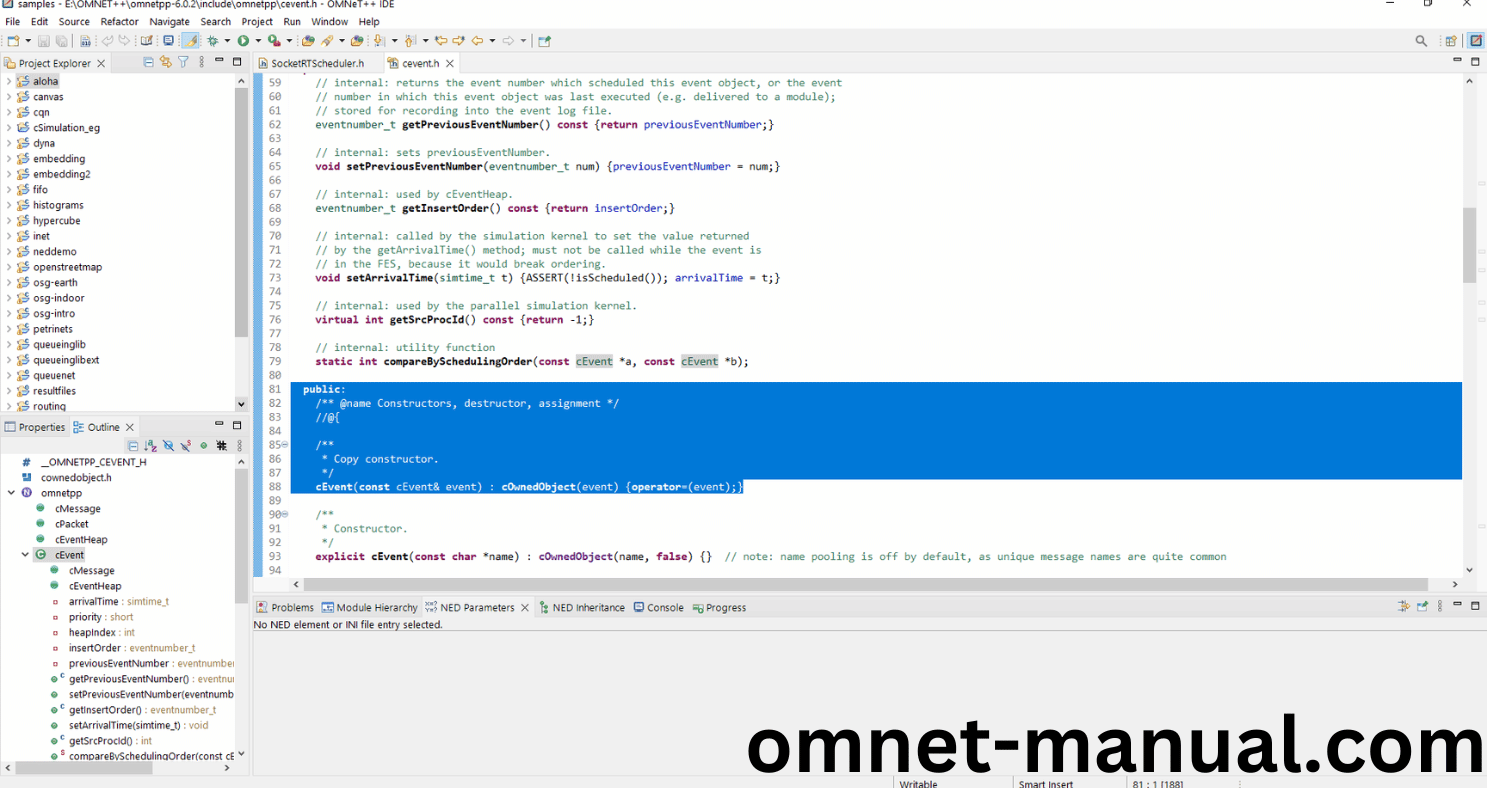Image resolution: width=1487 pixels, height=788 pixels.
Task: Select the routing project in Project Explorer
Action: pyautogui.click(x=49, y=406)
